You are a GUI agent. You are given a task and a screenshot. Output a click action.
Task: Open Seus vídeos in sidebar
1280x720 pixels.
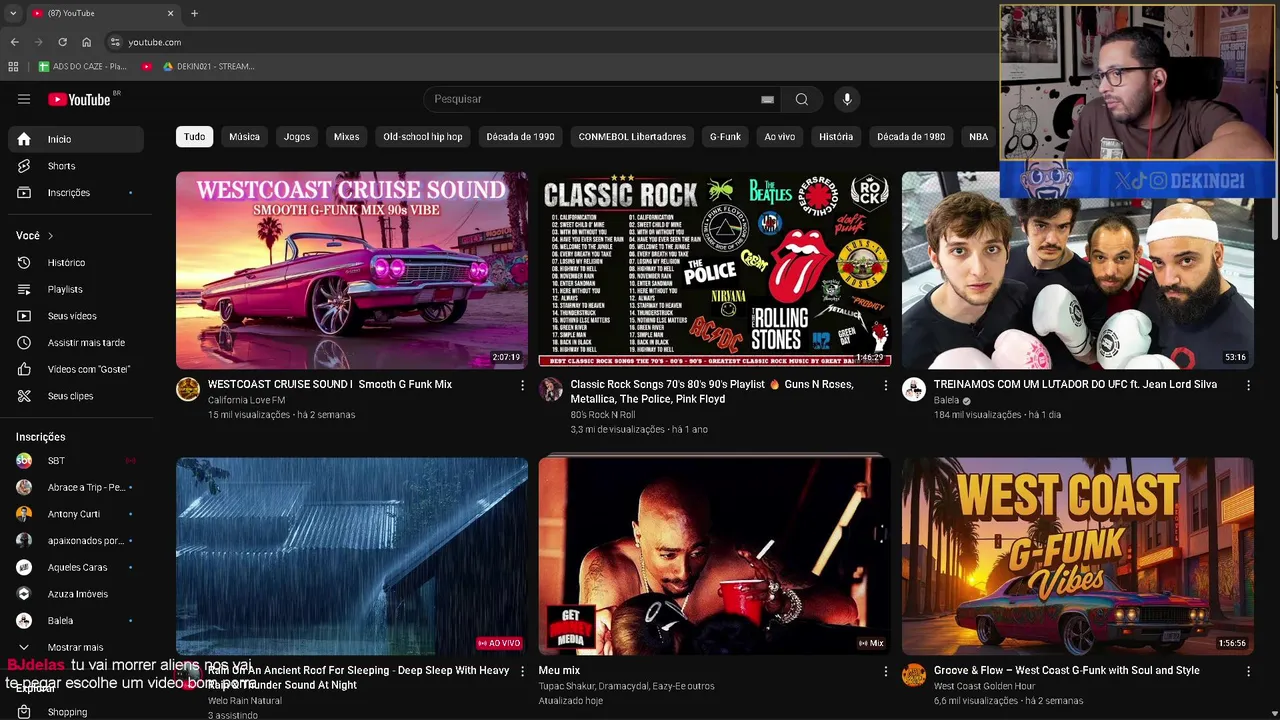76,316
